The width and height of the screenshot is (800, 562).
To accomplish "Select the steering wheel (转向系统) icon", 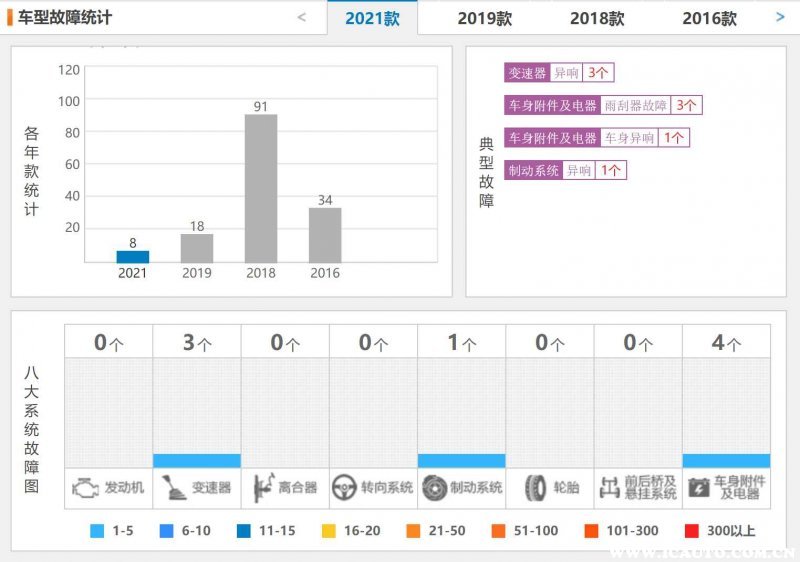I will point(345,488).
